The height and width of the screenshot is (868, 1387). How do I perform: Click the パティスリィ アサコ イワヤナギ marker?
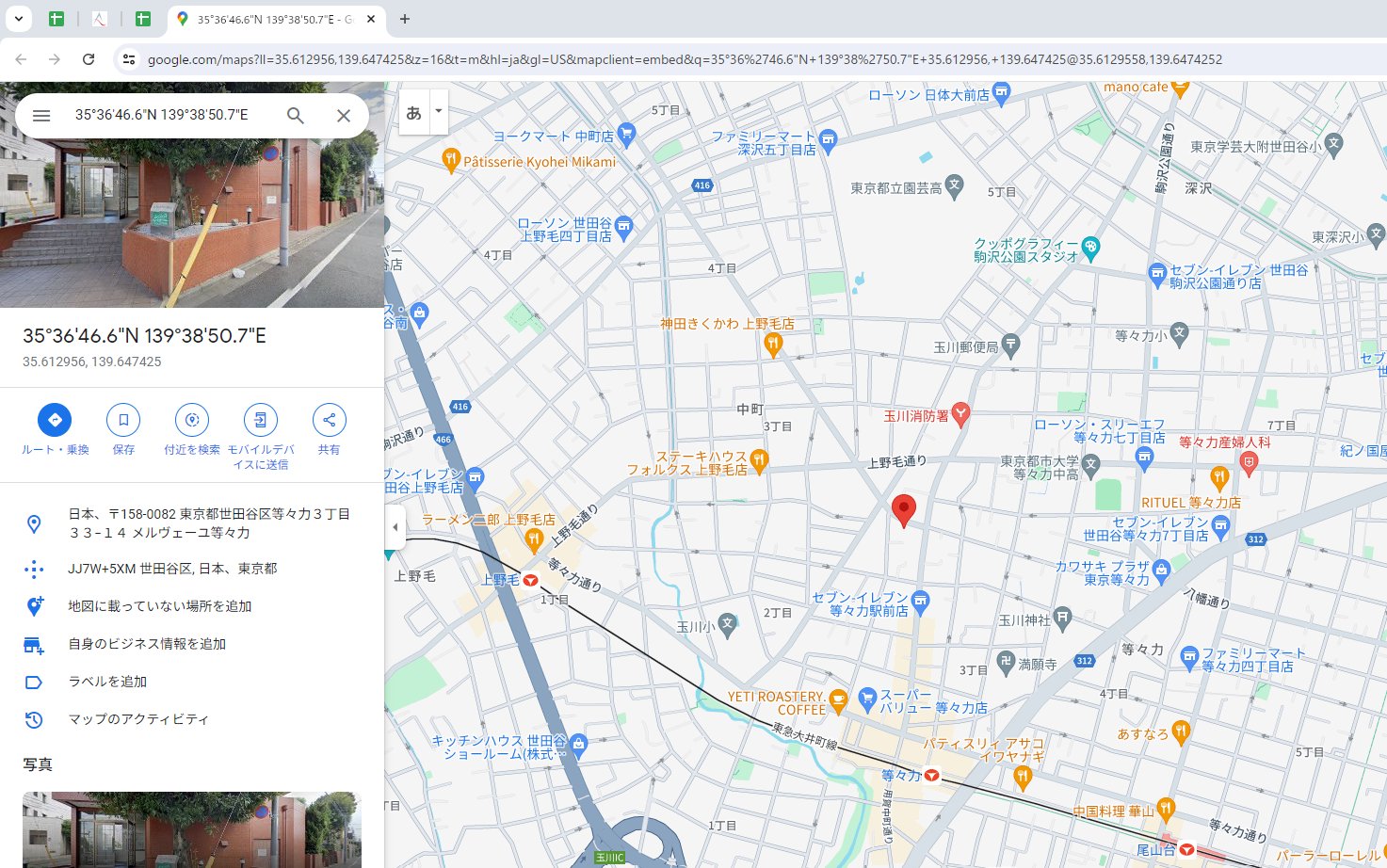click(x=1023, y=778)
